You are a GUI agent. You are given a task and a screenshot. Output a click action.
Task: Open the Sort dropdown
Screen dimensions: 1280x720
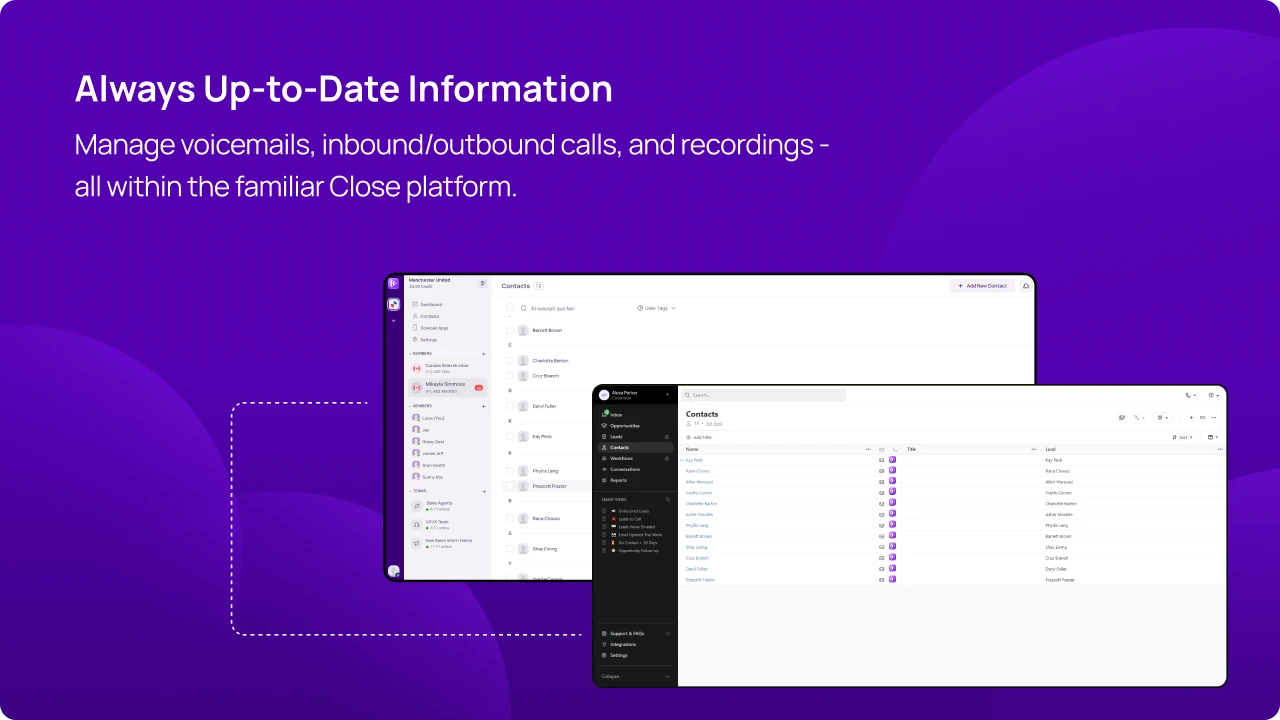pos(1182,437)
